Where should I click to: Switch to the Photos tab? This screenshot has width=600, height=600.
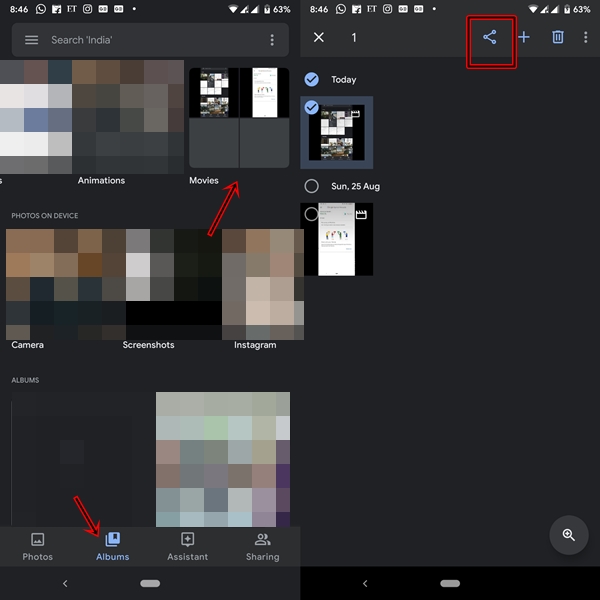click(x=38, y=546)
